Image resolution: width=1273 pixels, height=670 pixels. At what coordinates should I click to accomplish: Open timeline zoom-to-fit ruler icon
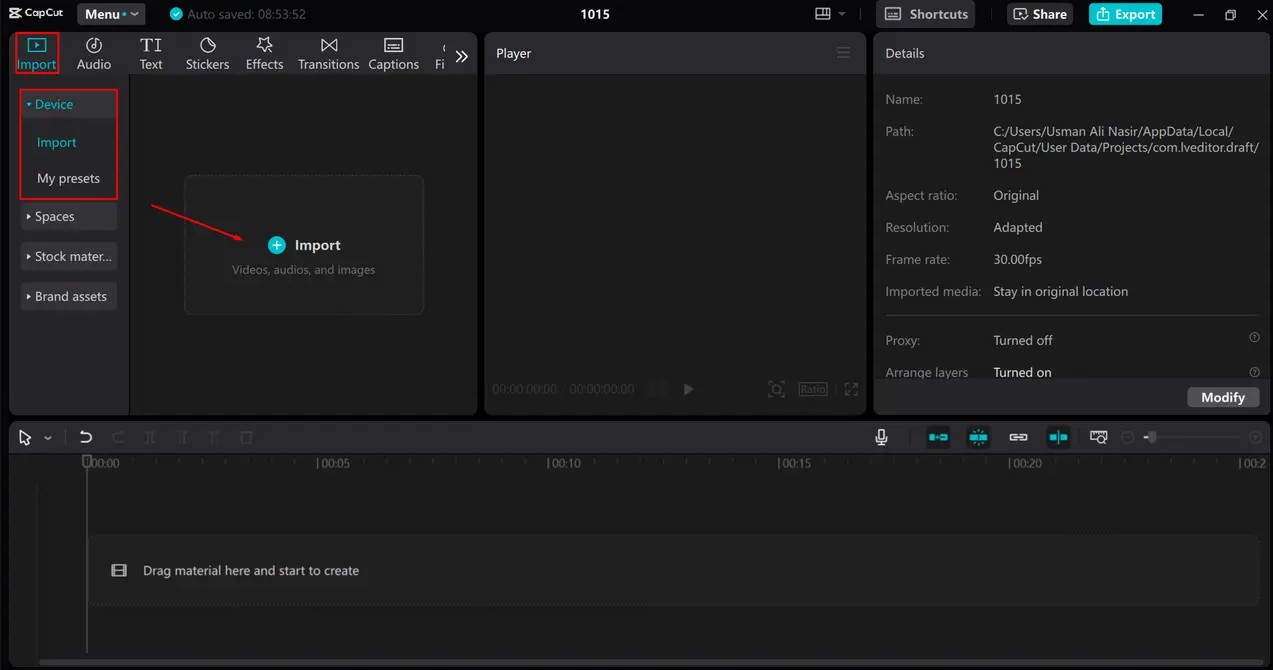[x=1099, y=437]
